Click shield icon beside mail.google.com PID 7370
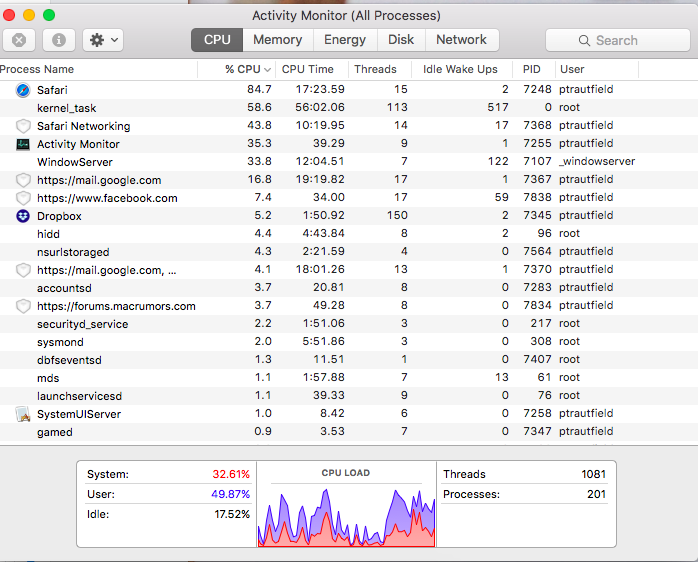 (x=23, y=270)
